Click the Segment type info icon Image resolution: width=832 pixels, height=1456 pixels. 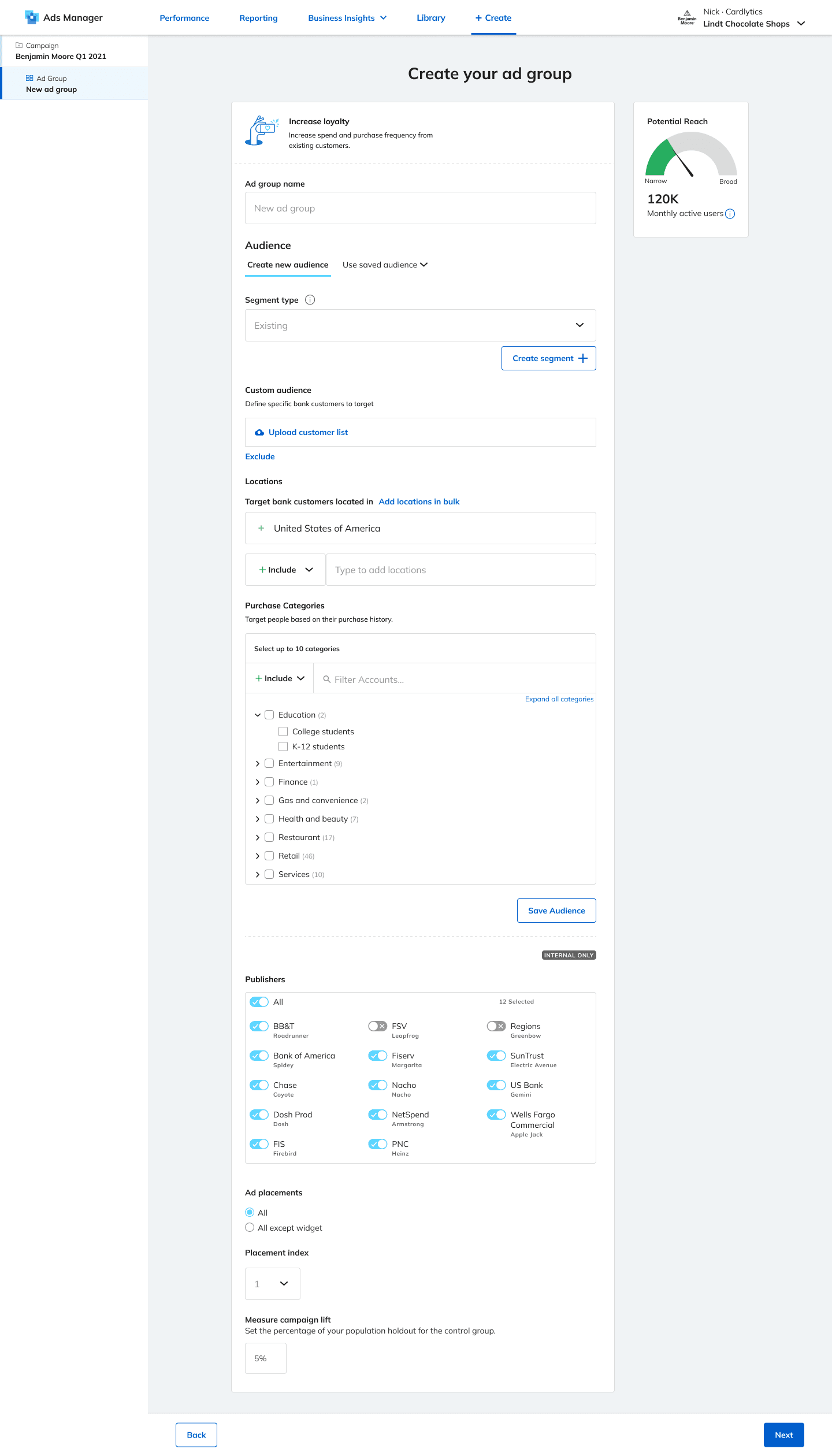(310, 300)
